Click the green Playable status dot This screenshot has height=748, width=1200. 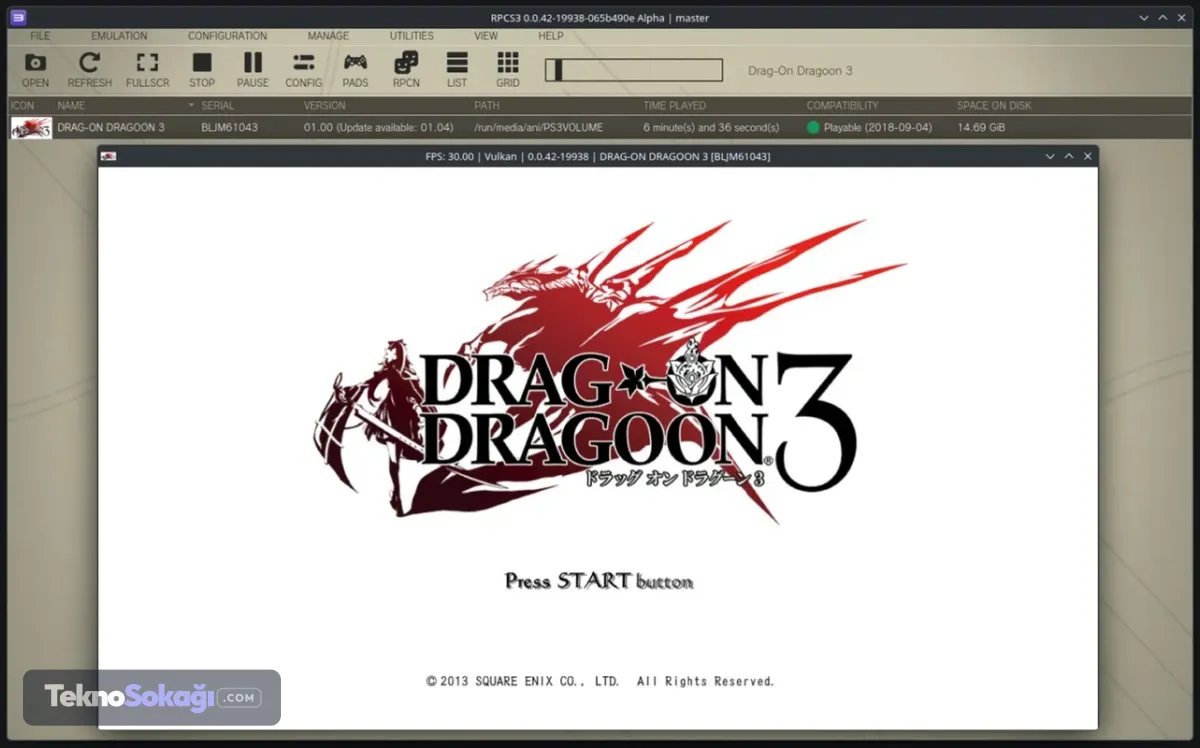pos(813,128)
